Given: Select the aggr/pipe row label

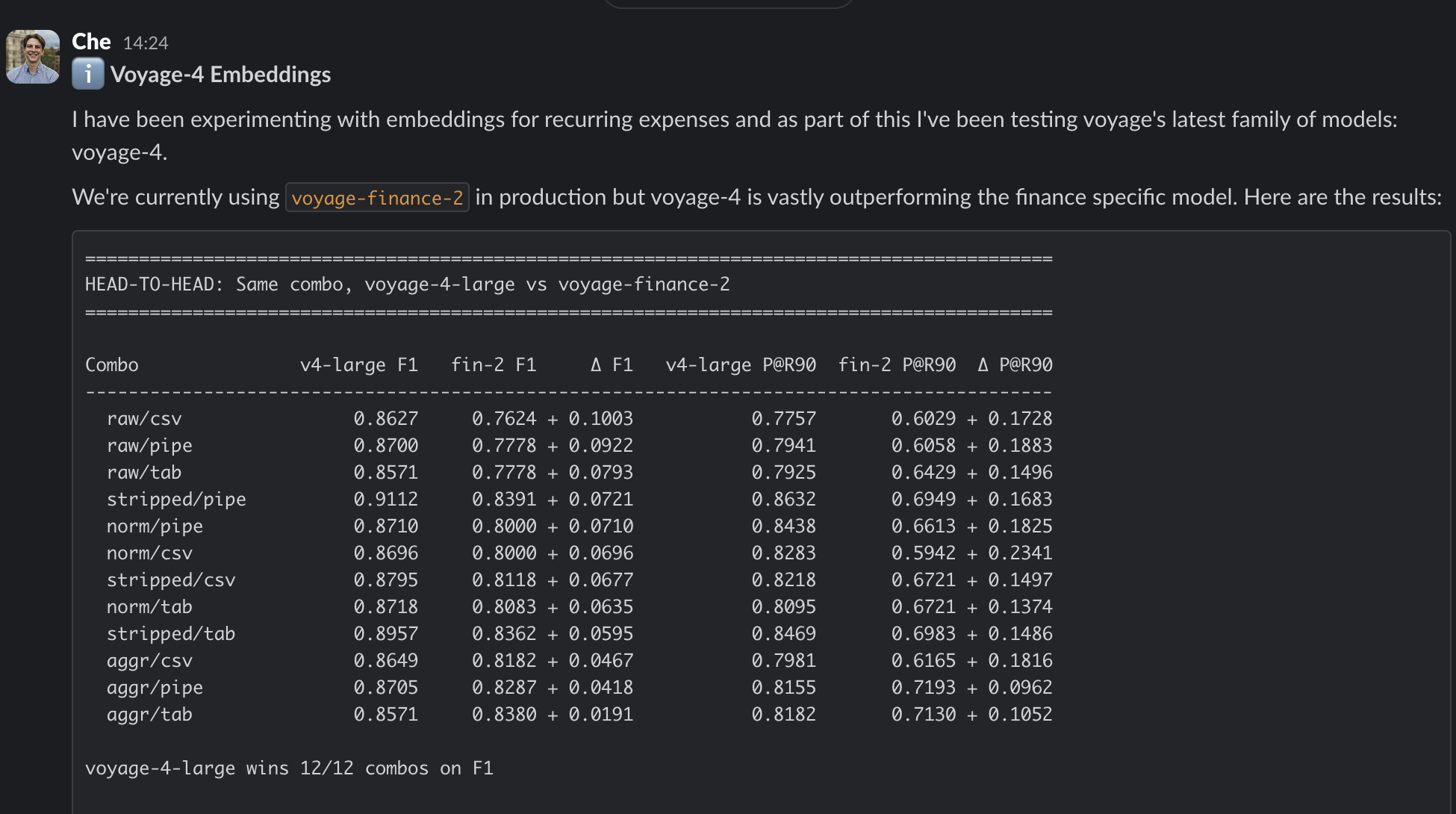Looking at the screenshot, I should (155, 688).
